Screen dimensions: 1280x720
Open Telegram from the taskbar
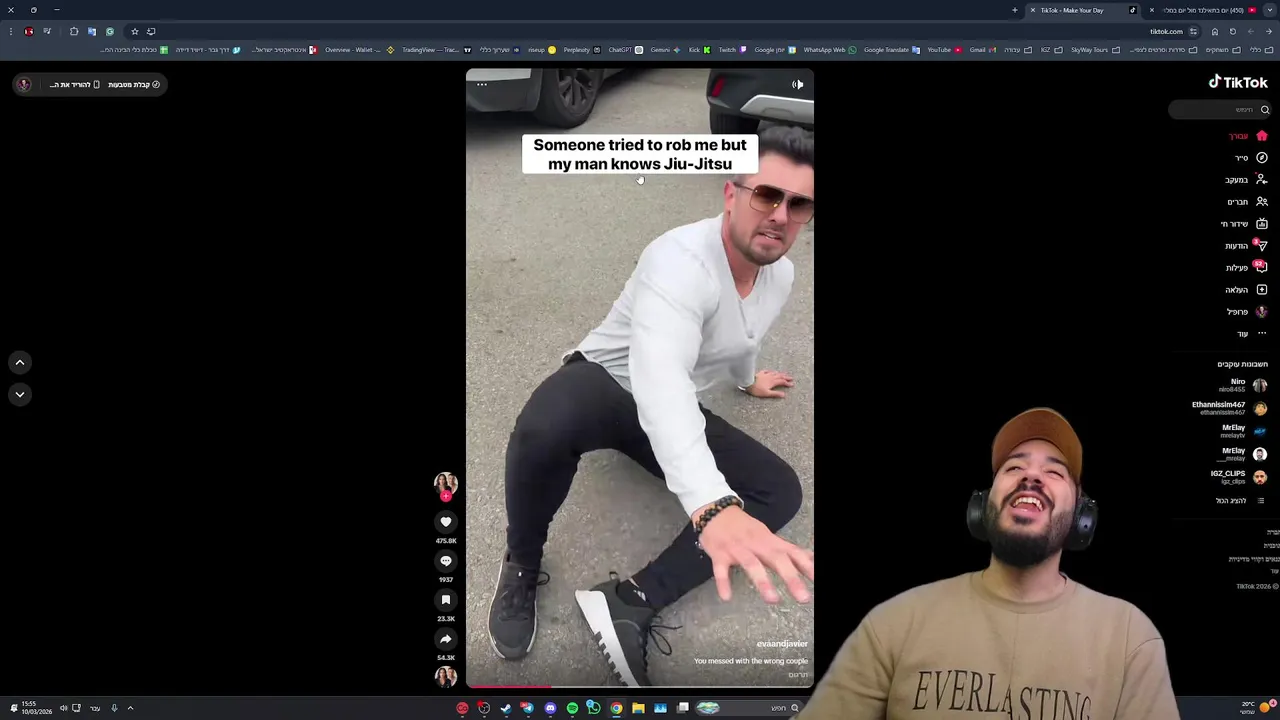[528, 708]
